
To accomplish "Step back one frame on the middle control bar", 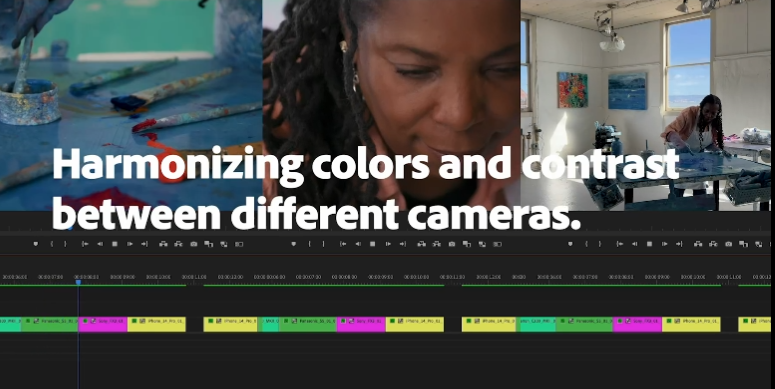I will point(358,244).
